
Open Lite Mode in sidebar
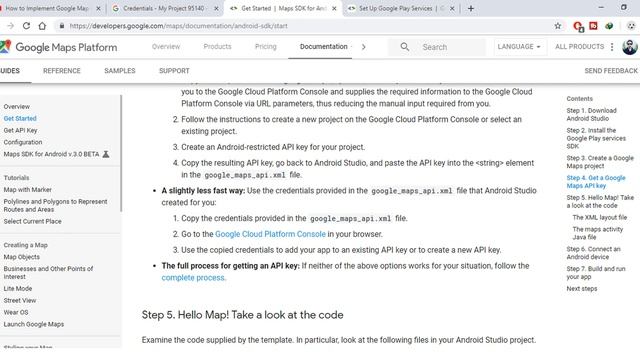coord(18,289)
